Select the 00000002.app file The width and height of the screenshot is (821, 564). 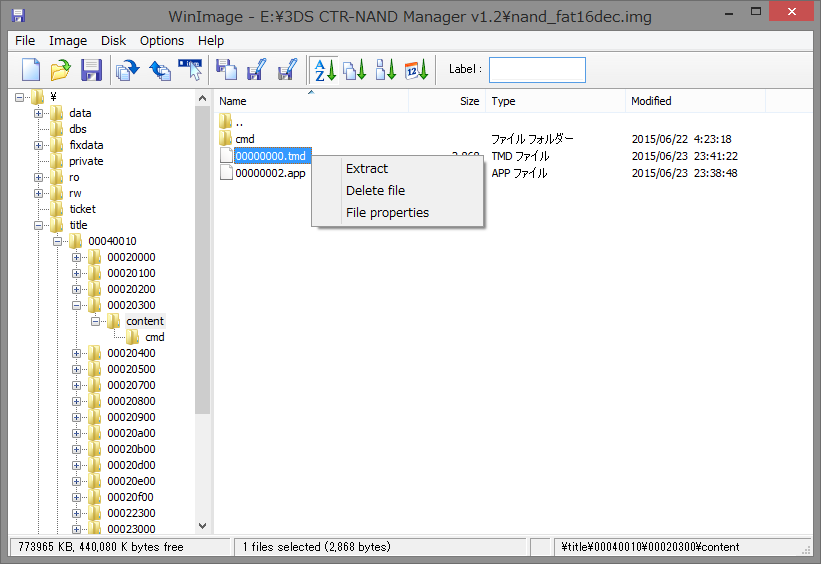click(270, 173)
